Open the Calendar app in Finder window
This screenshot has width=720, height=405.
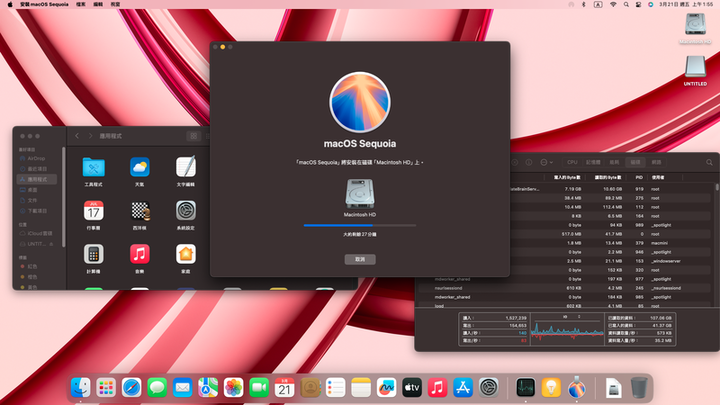[94, 211]
